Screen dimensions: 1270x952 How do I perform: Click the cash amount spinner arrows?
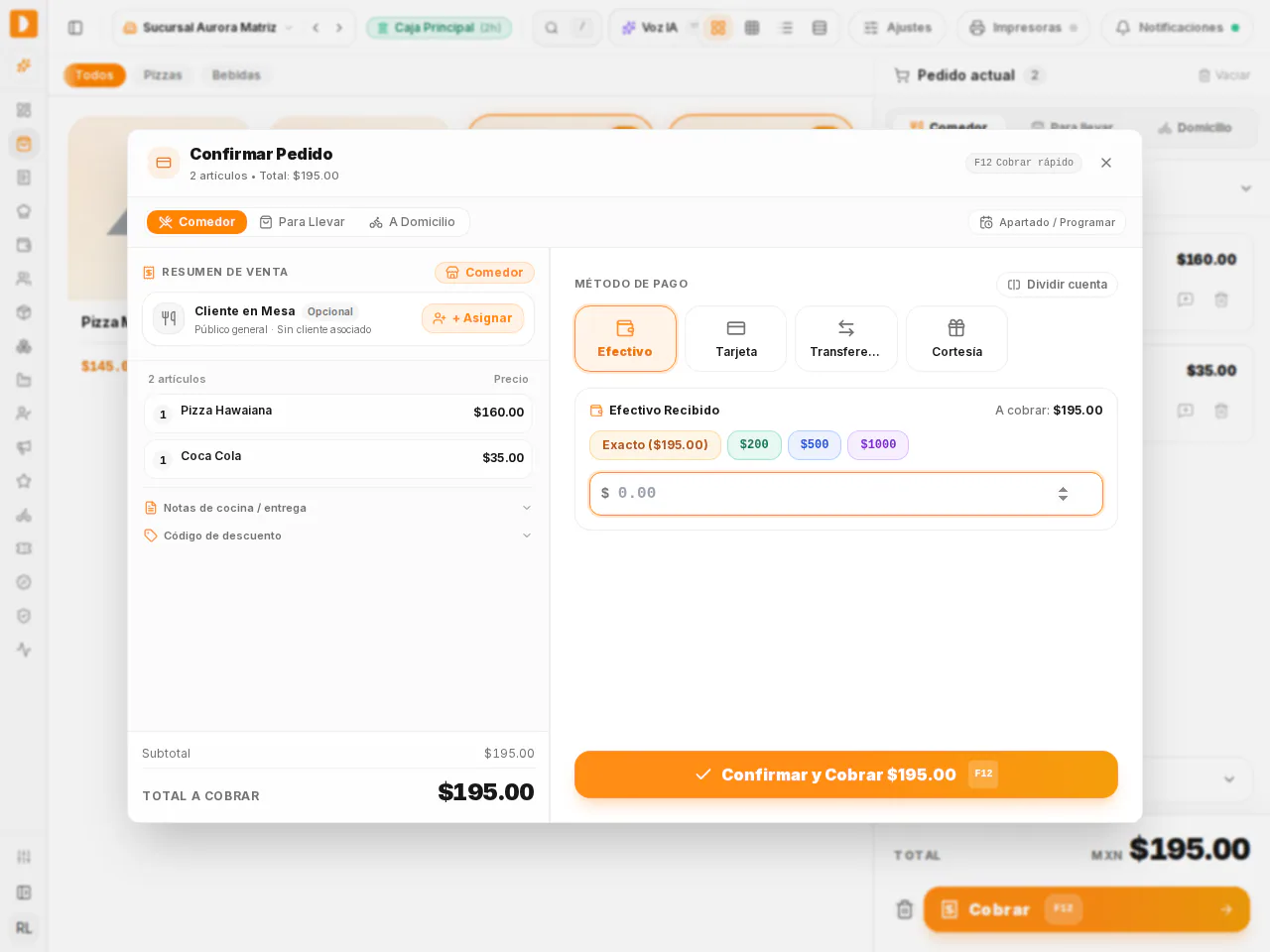click(x=1063, y=494)
